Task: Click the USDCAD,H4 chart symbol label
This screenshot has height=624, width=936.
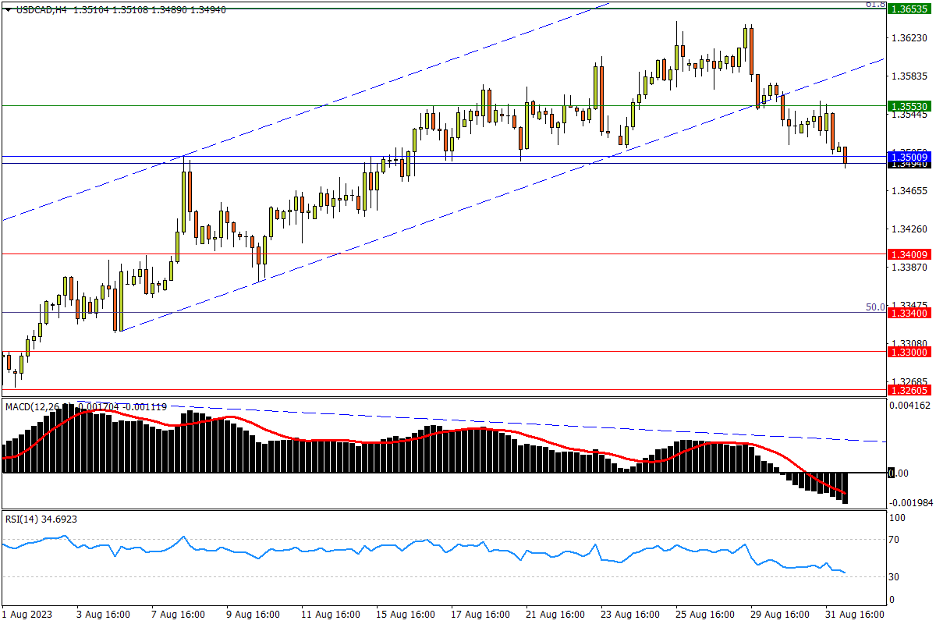Action: pyautogui.click(x=42, y=9)
